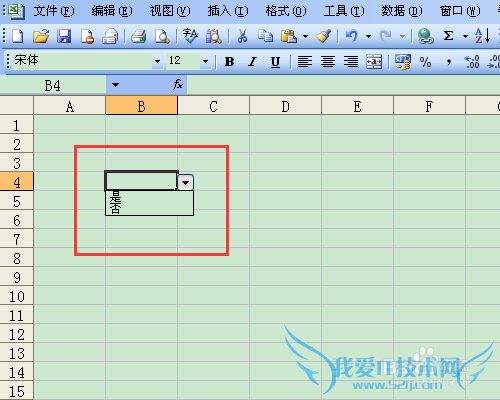Click the Merge and Center icon
The width and height of the screenshot is (500, 400).
pos(374,62)
